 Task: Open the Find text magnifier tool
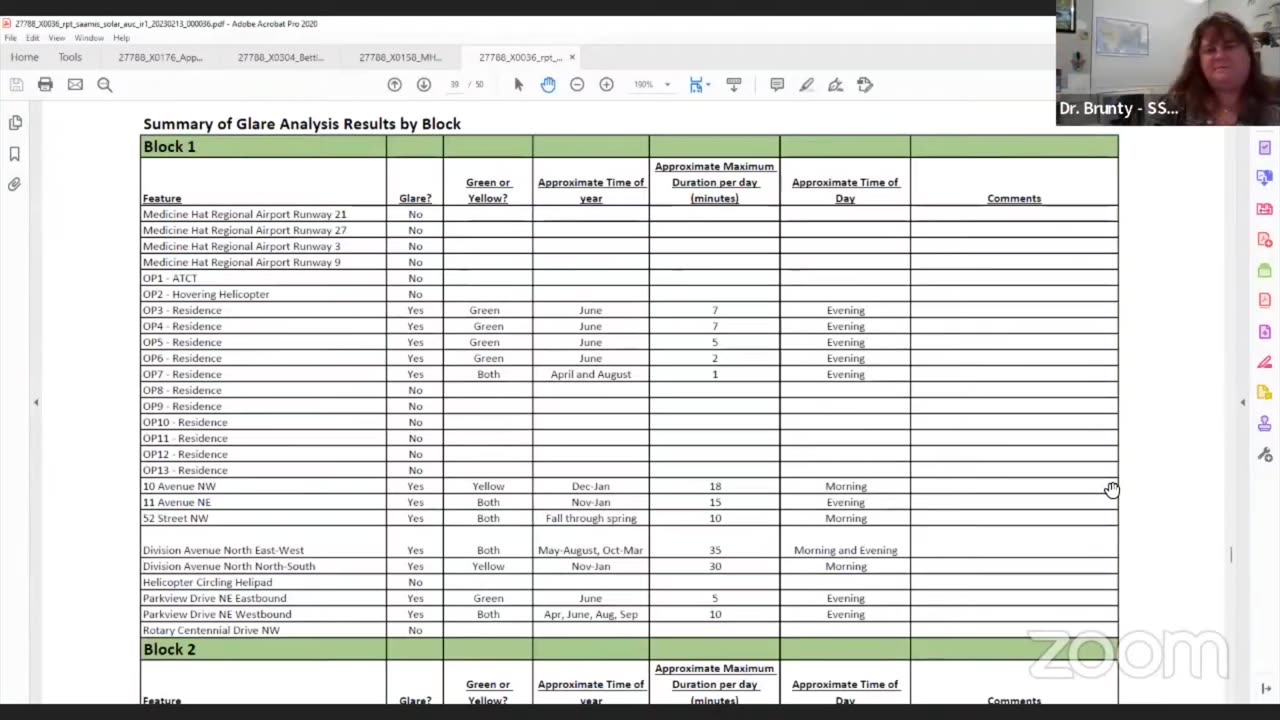pos(104,85)
